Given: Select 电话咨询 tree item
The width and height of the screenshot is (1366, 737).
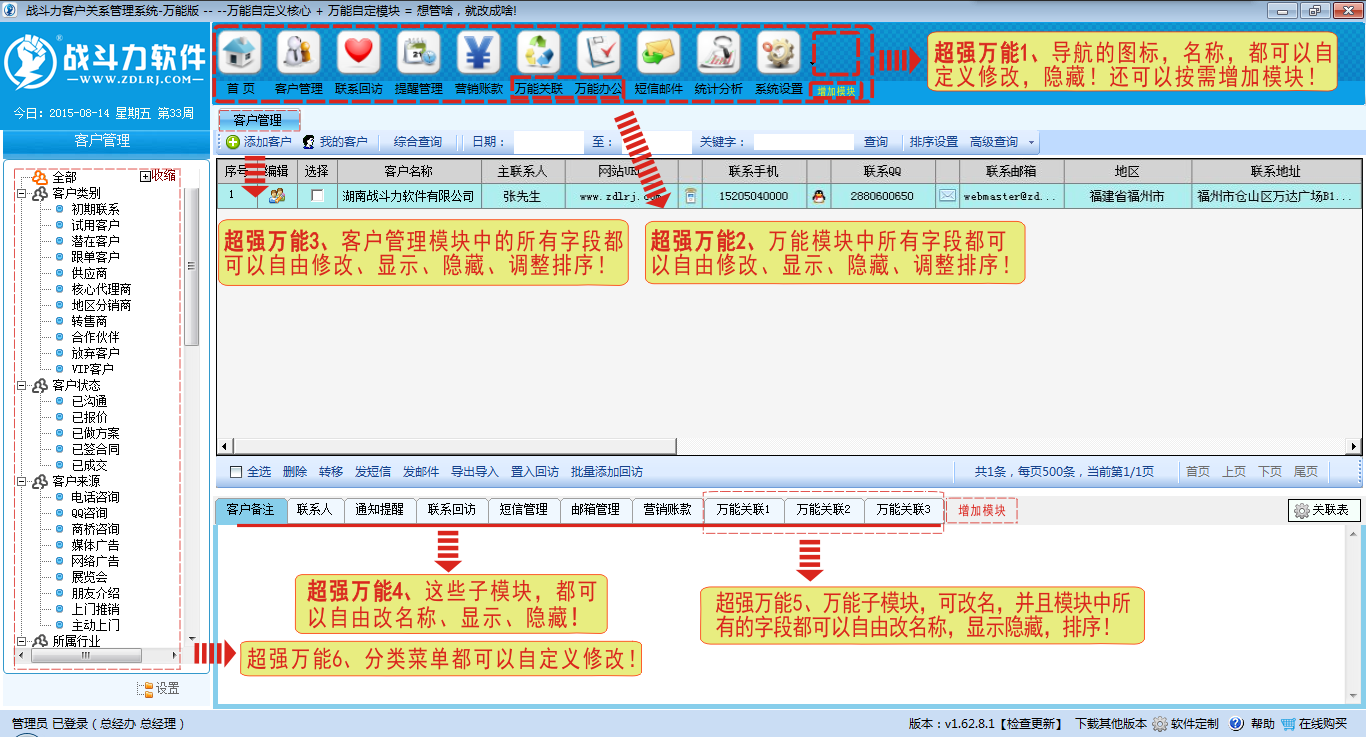Looking at the screenshot, I should (x=95, y=497).
